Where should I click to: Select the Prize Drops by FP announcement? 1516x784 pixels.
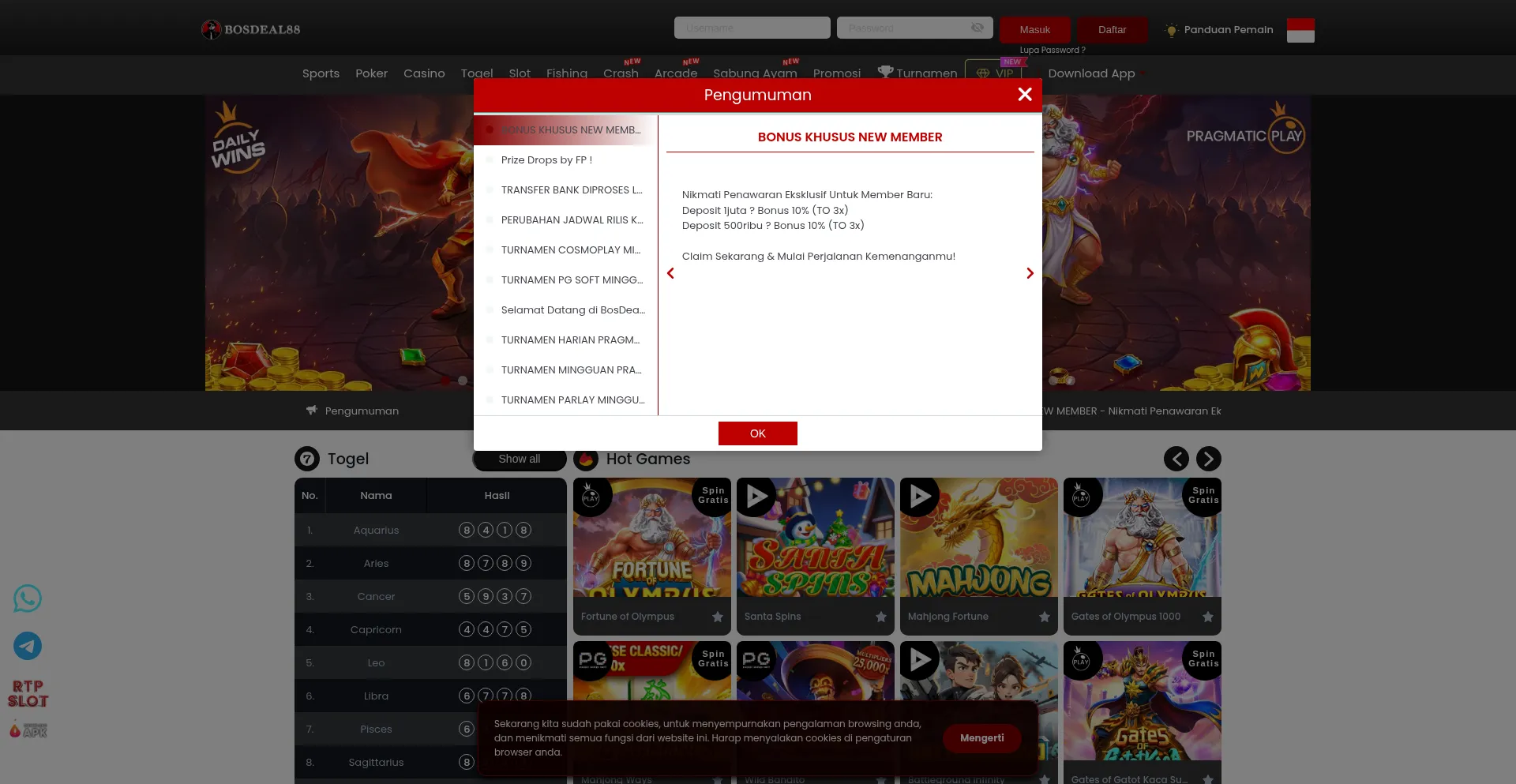pyautogui.click(x=546, y=160)
